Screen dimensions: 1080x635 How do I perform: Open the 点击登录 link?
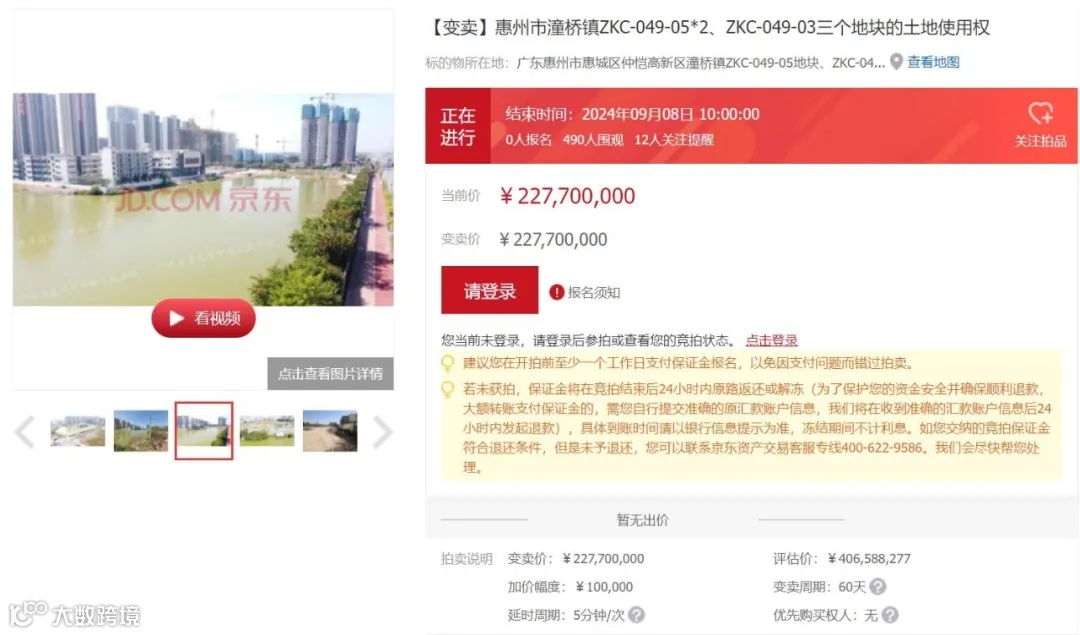771,340
